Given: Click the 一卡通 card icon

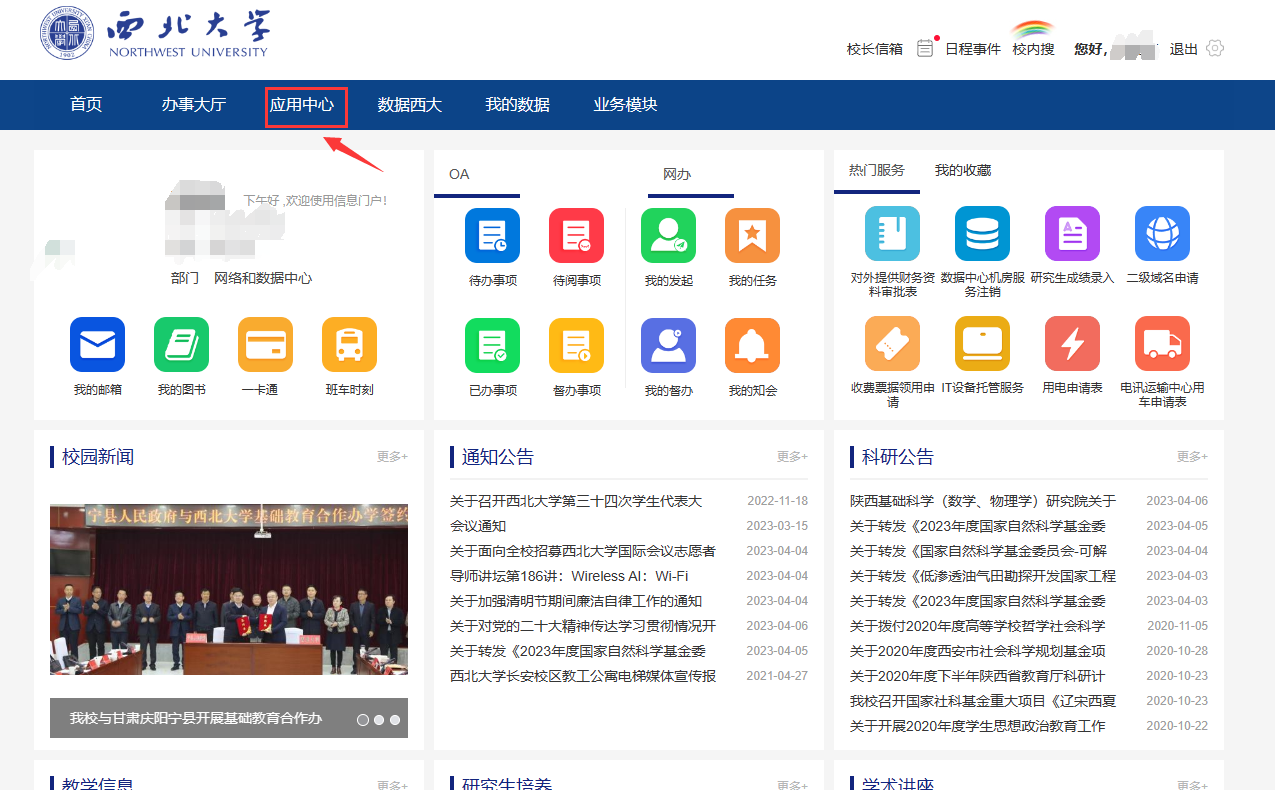Looking at the screenshot, I should click(265, 345).
